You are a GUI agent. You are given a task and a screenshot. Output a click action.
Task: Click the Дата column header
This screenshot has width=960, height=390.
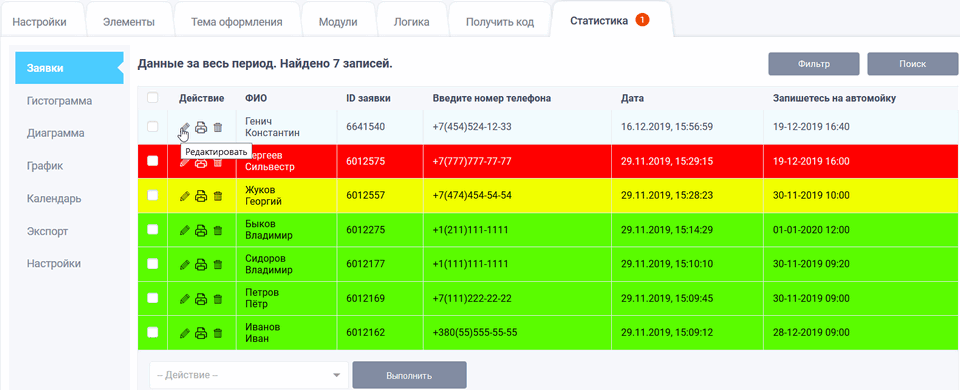point(632,98)
